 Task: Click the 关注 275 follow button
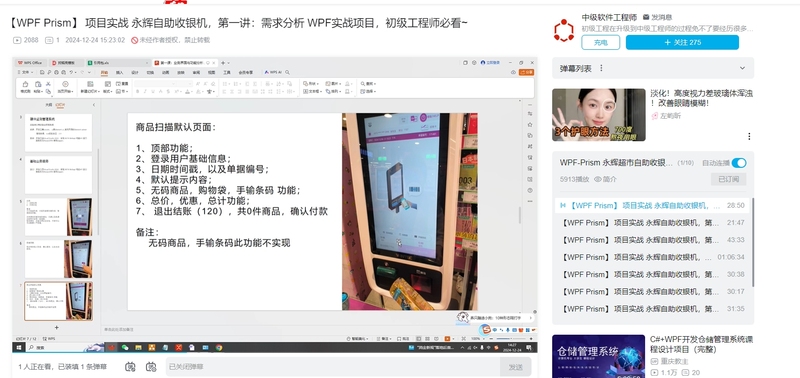682,42
